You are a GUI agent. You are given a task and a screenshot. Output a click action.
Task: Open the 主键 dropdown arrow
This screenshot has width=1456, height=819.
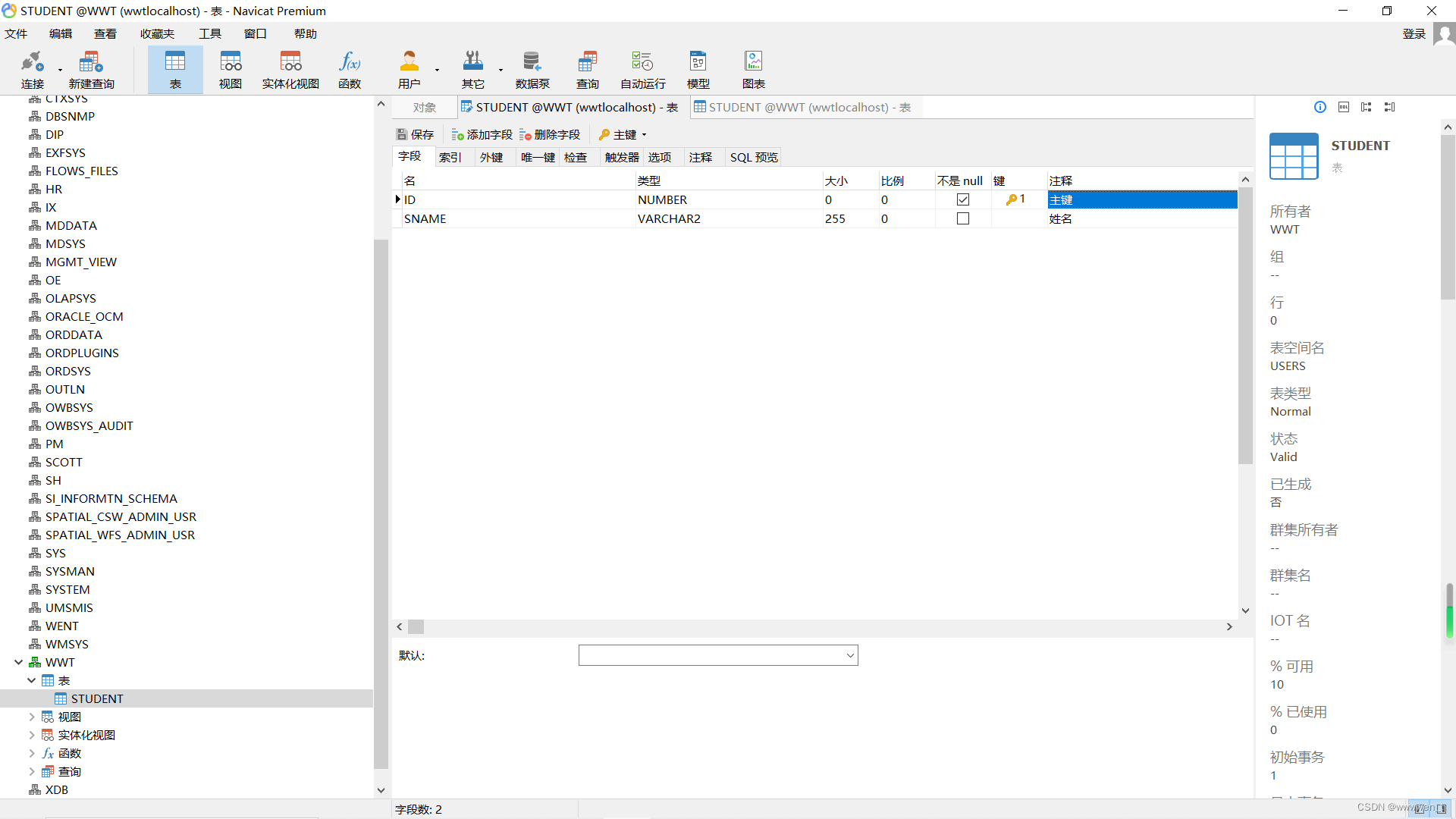click(x=645, y=135)
